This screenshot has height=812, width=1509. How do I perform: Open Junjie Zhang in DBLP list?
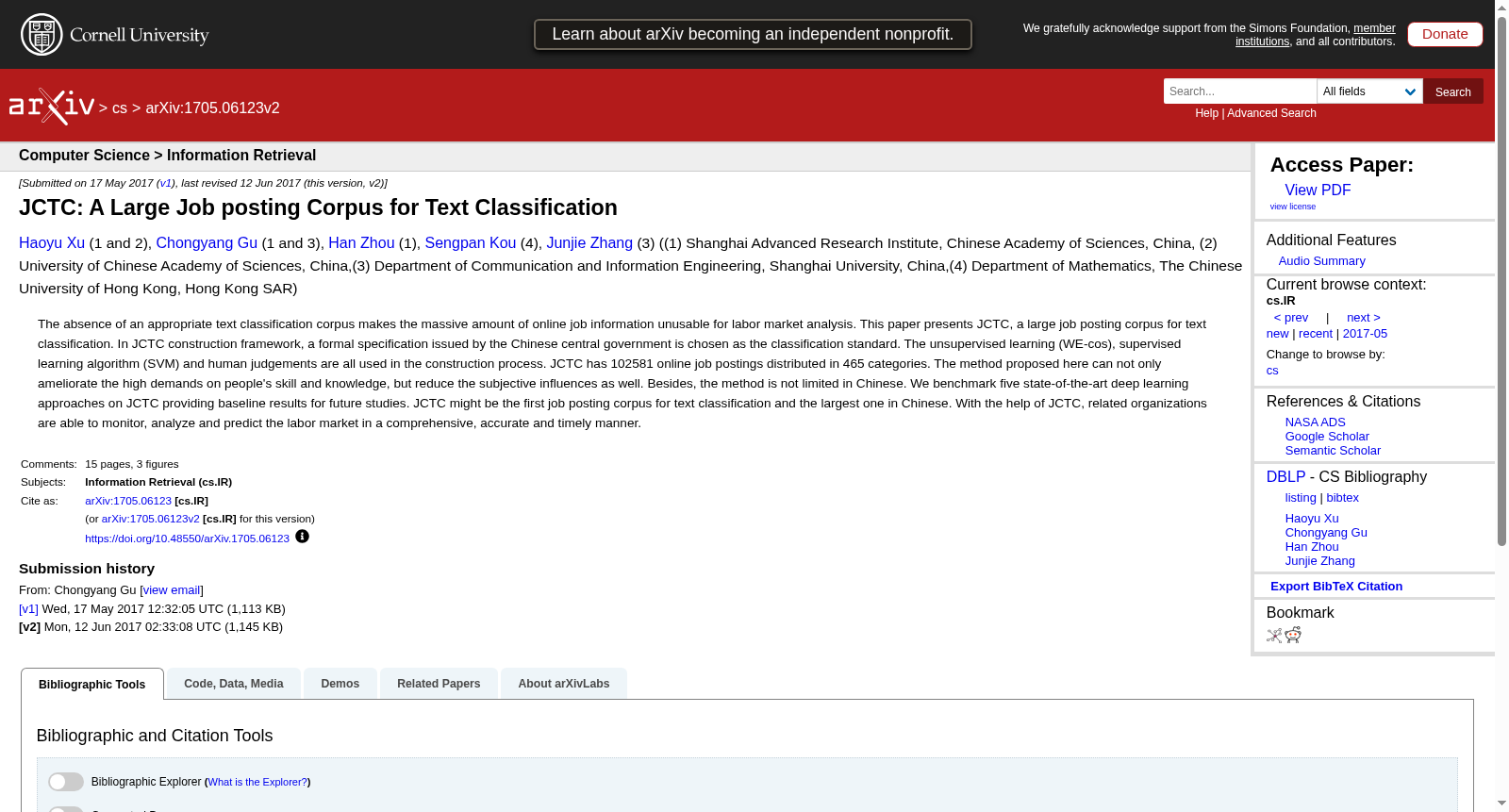(x=1319, y=561)
